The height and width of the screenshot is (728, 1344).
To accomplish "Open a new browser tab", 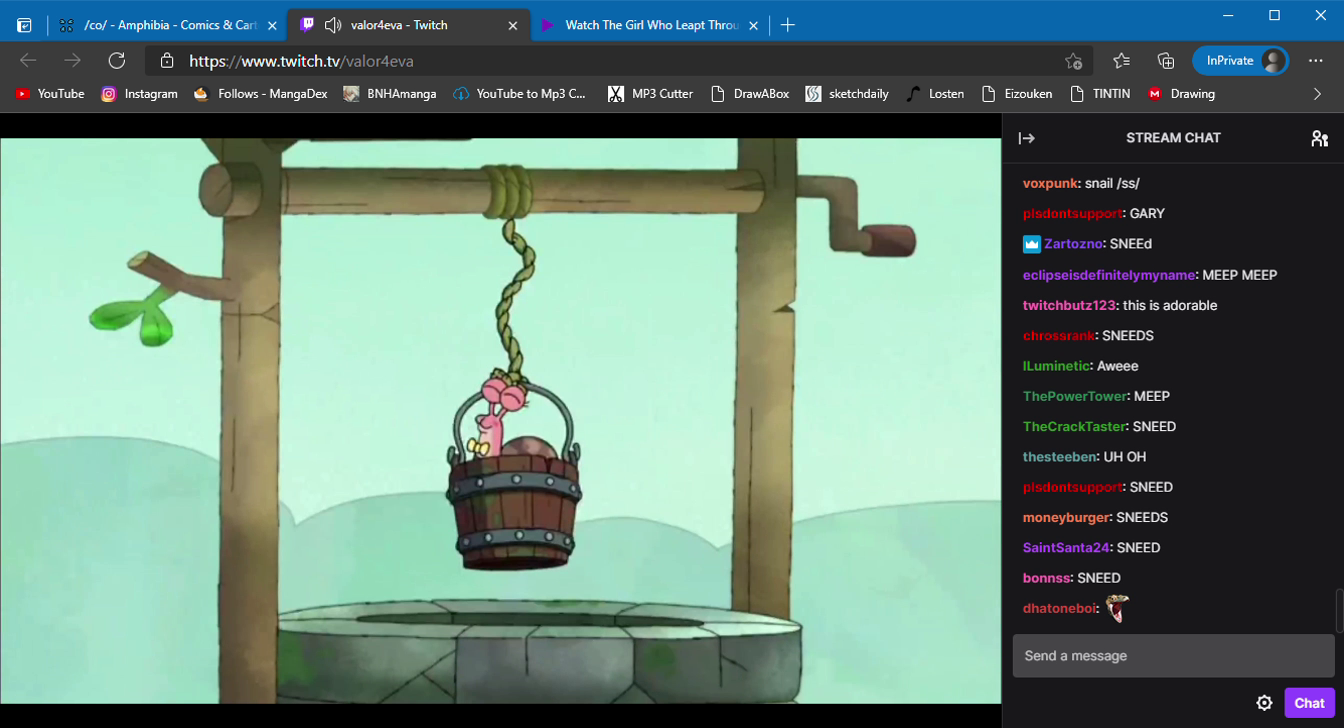I will coord(788,25).
